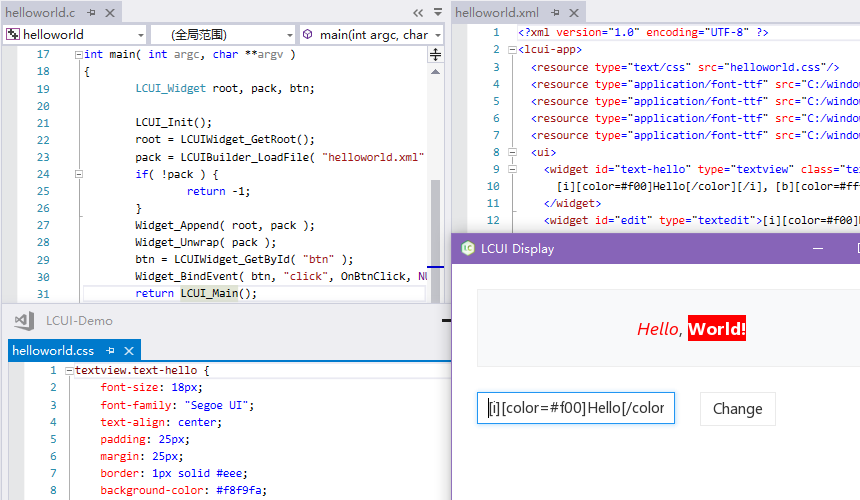This screenshot has height=500, width=860.
Task: Show hidden tabs via double-chevron icon
Action: coord(418,13)
